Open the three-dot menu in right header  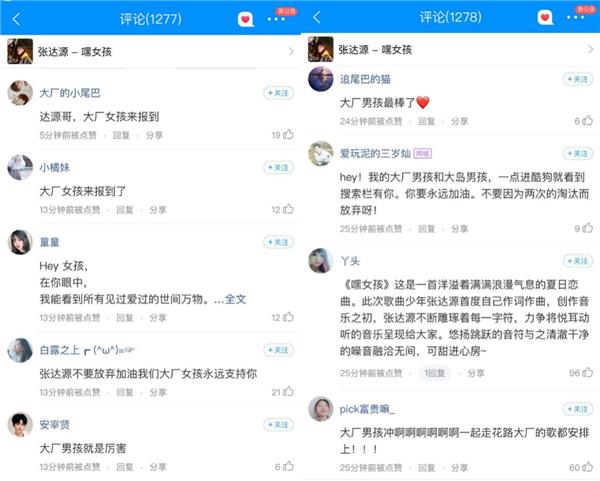(x=576, y=17)
